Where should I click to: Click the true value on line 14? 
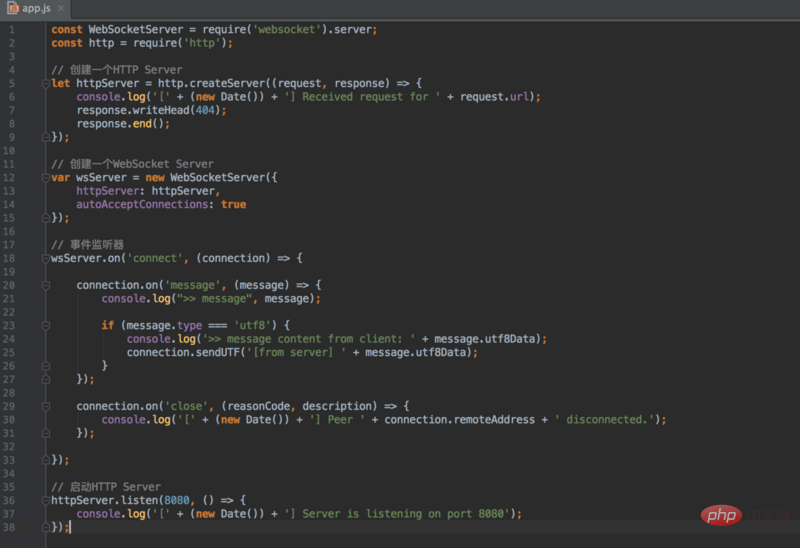coord(233,204)
